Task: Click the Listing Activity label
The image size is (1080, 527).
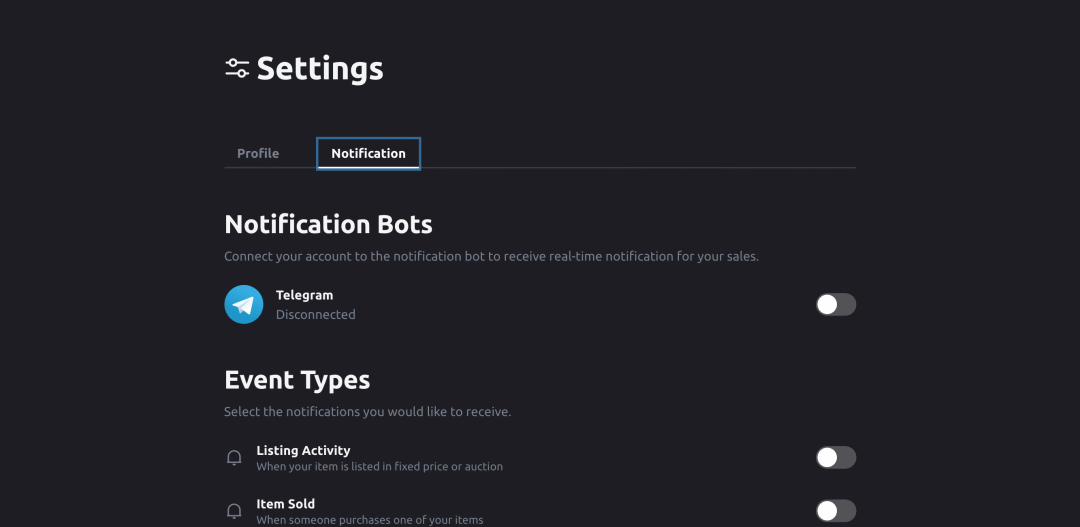Action: click(303, 450)
